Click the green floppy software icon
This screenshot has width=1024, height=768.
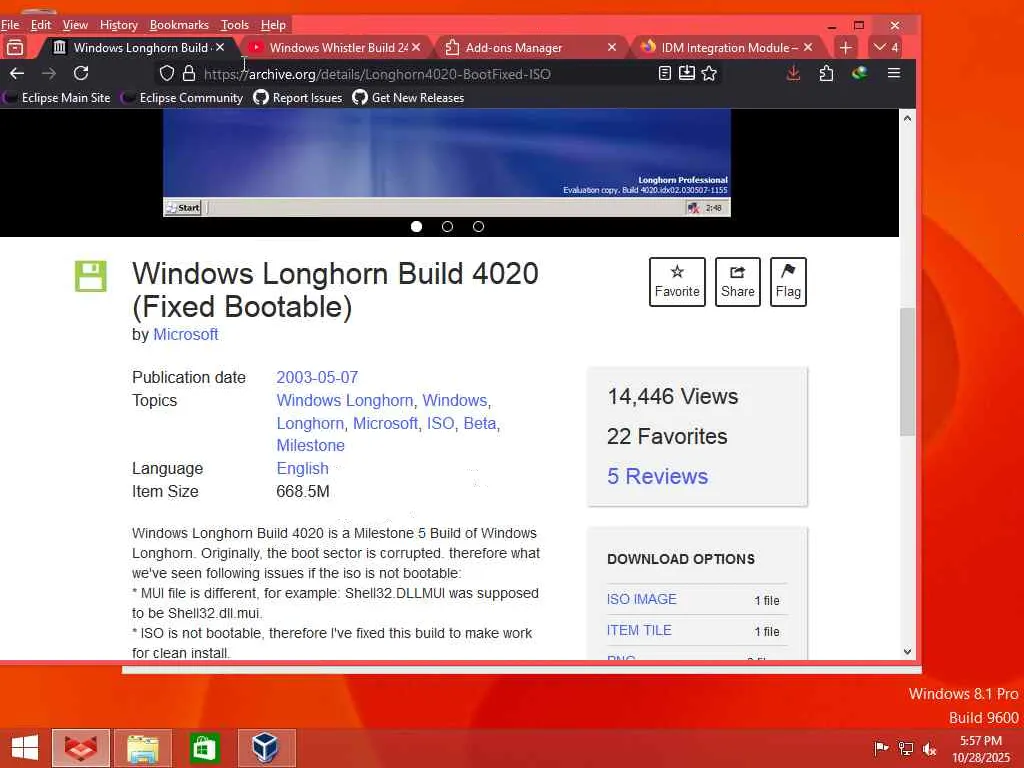91,276
